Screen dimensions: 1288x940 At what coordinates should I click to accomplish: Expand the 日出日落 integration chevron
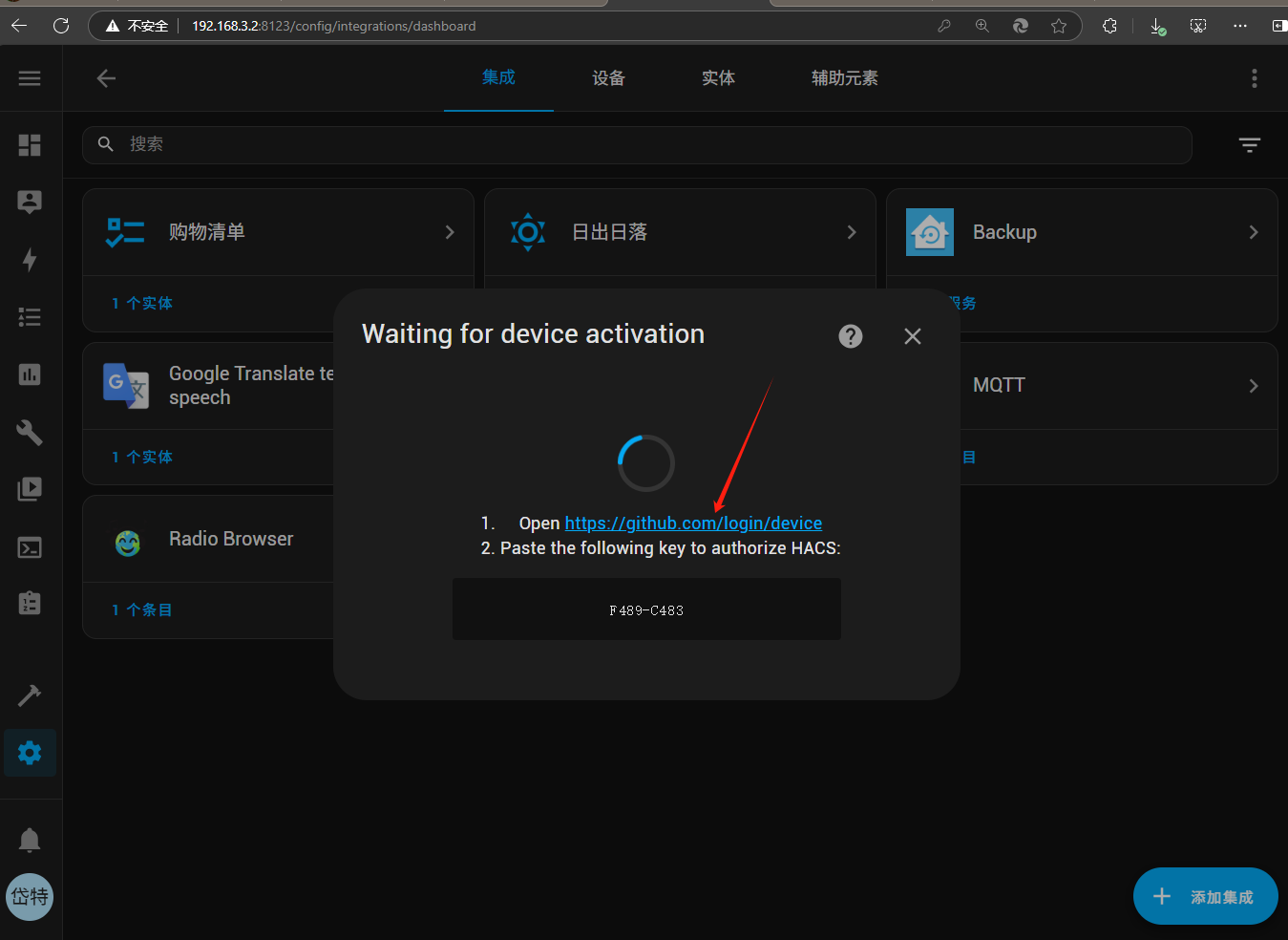pyautogui.click(x=852, y=232)
